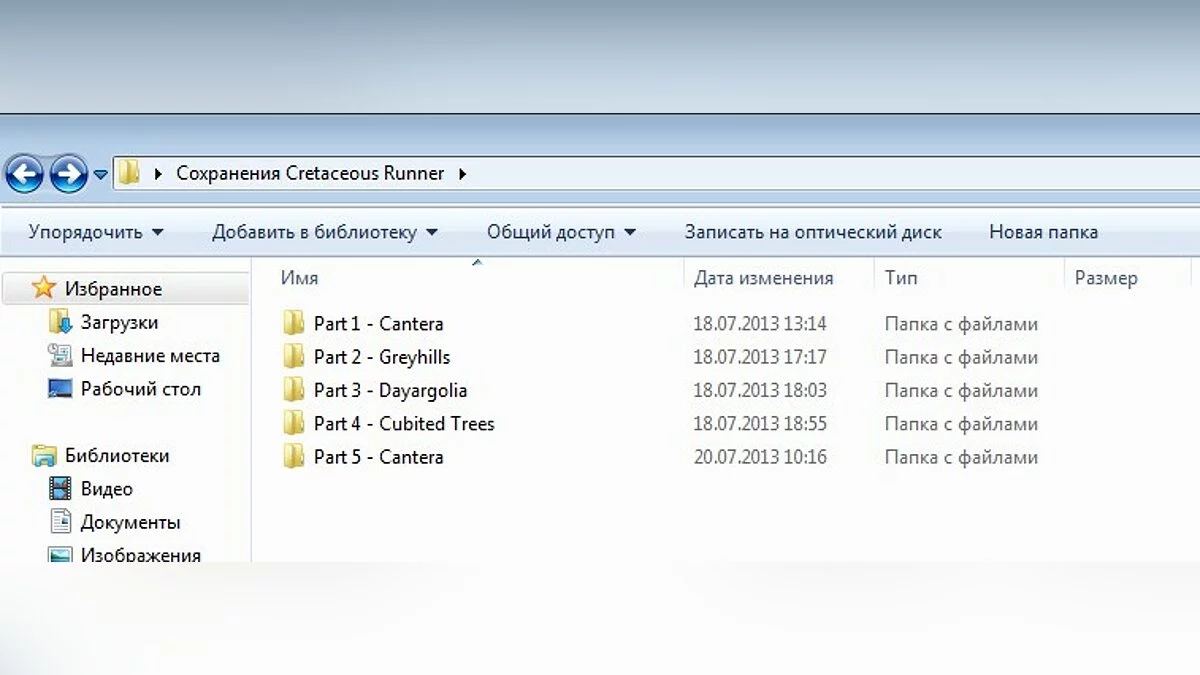Create a folder with Новая папка
This screenshot has height=675, width=1200.
coord(1043,232)
